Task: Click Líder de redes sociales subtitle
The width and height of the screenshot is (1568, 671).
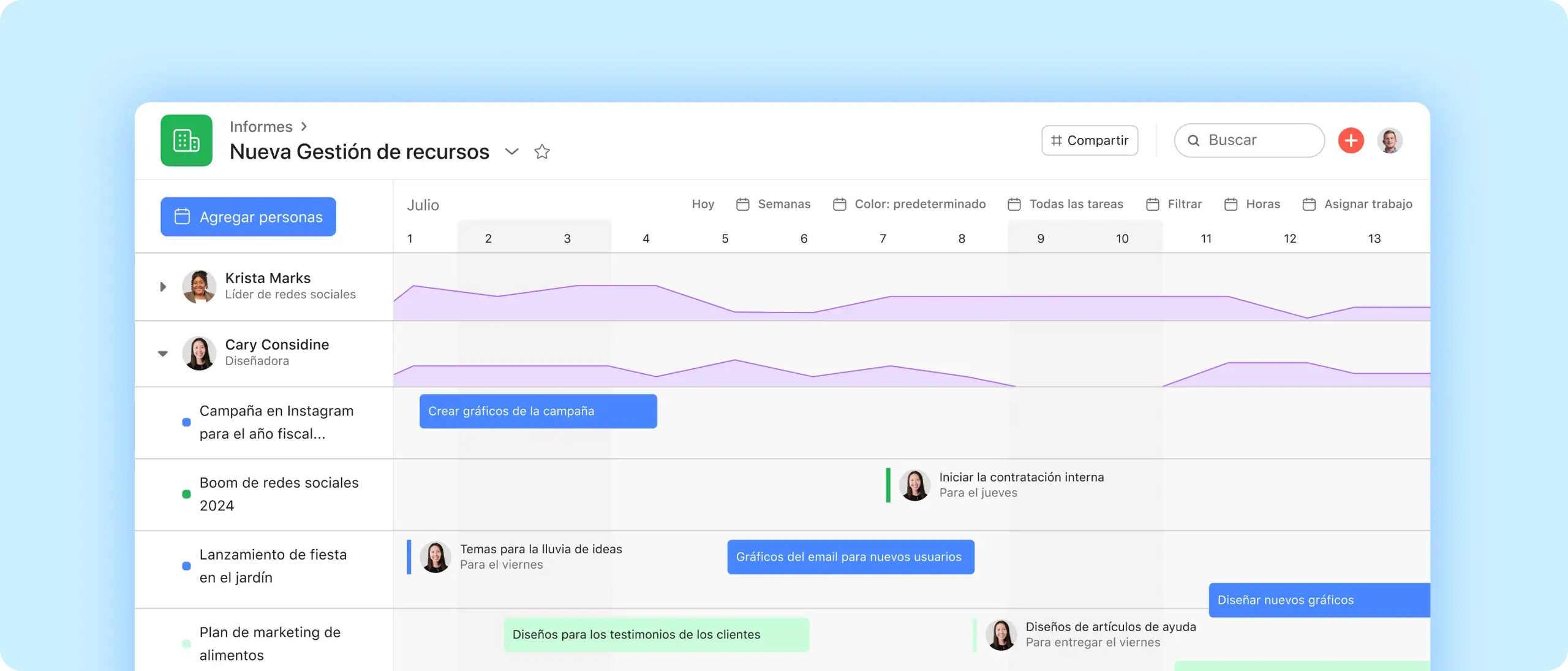Action: [290, 294]
